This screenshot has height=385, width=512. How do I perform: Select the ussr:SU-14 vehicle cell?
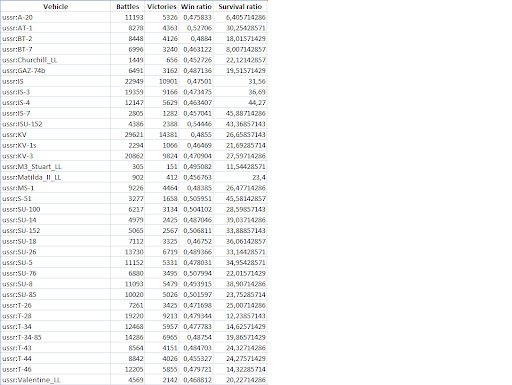tap(55, 220)
